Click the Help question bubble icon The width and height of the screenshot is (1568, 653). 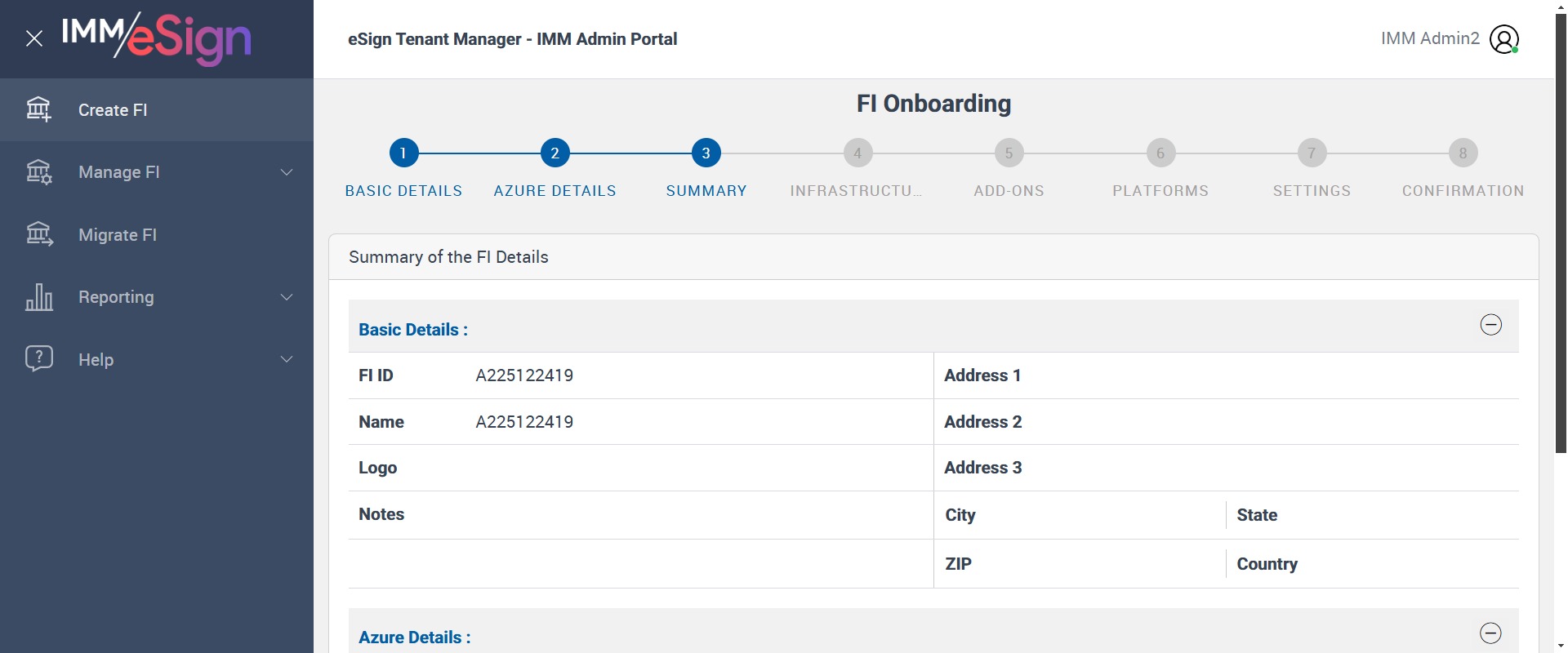pyautogui.click(x=38, y=359)
